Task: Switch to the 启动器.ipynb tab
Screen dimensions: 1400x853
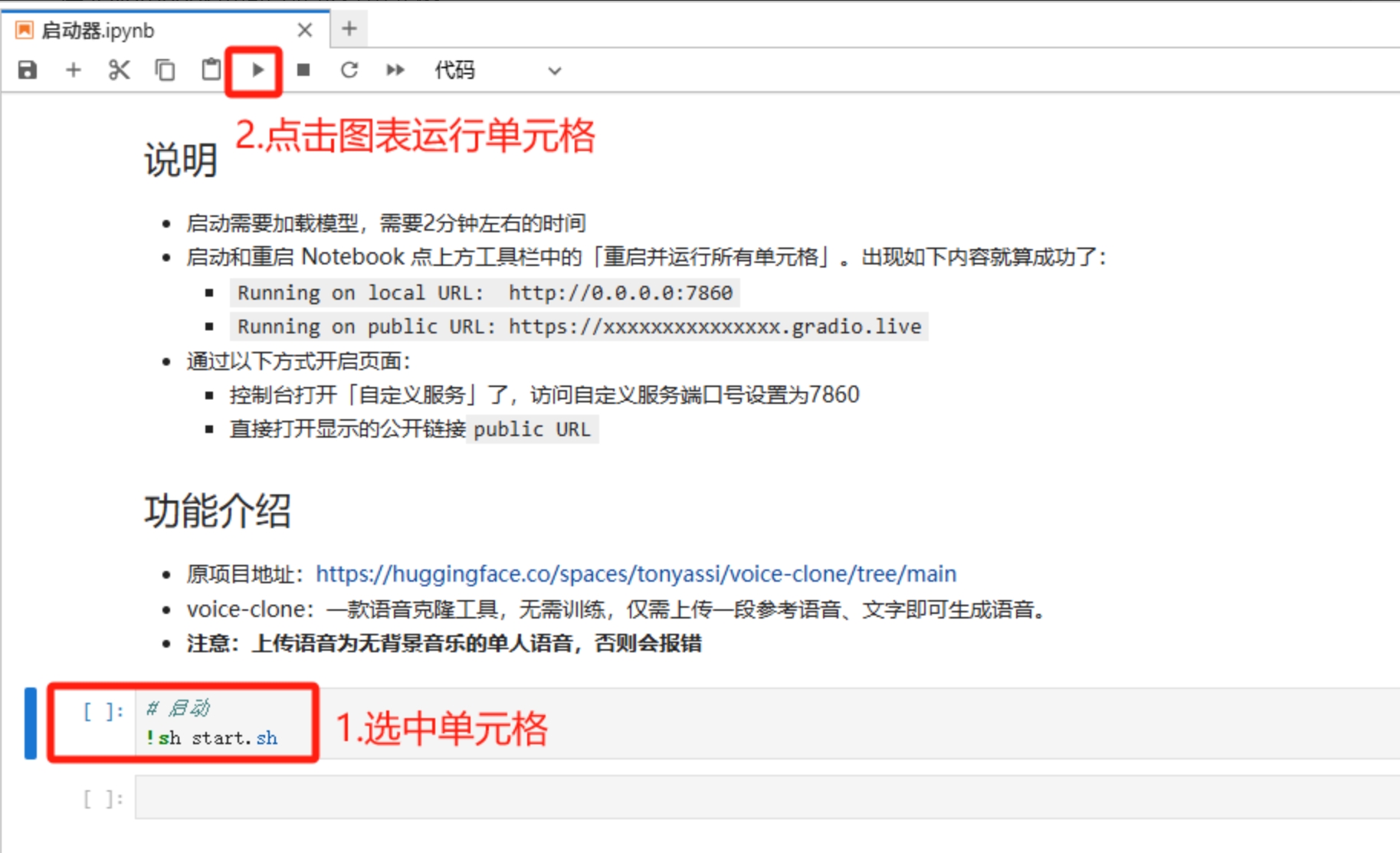Action: click(98, 31)
